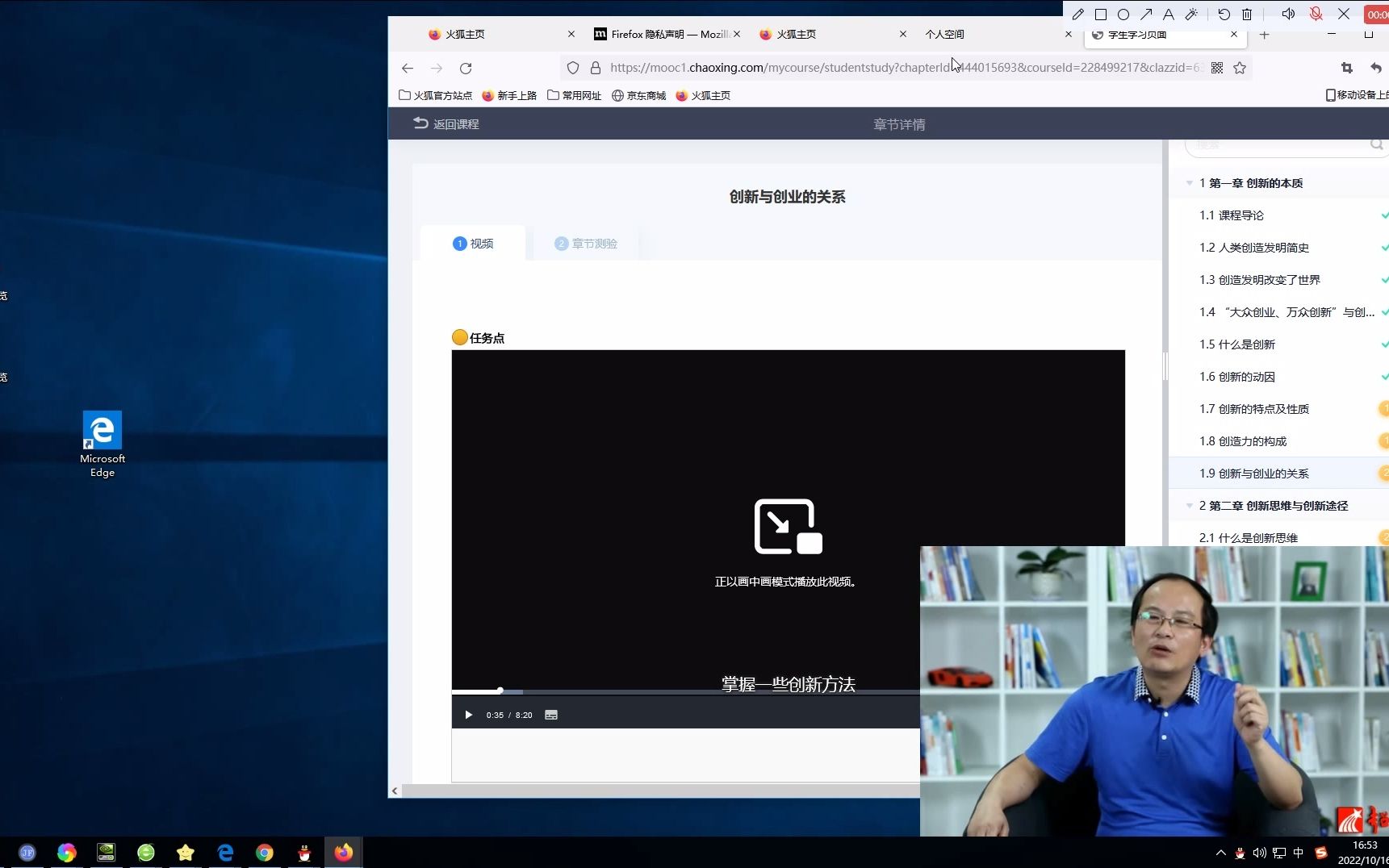Click the chaoxing URL address bar
Screen dimensions: 1389x868
906,68
